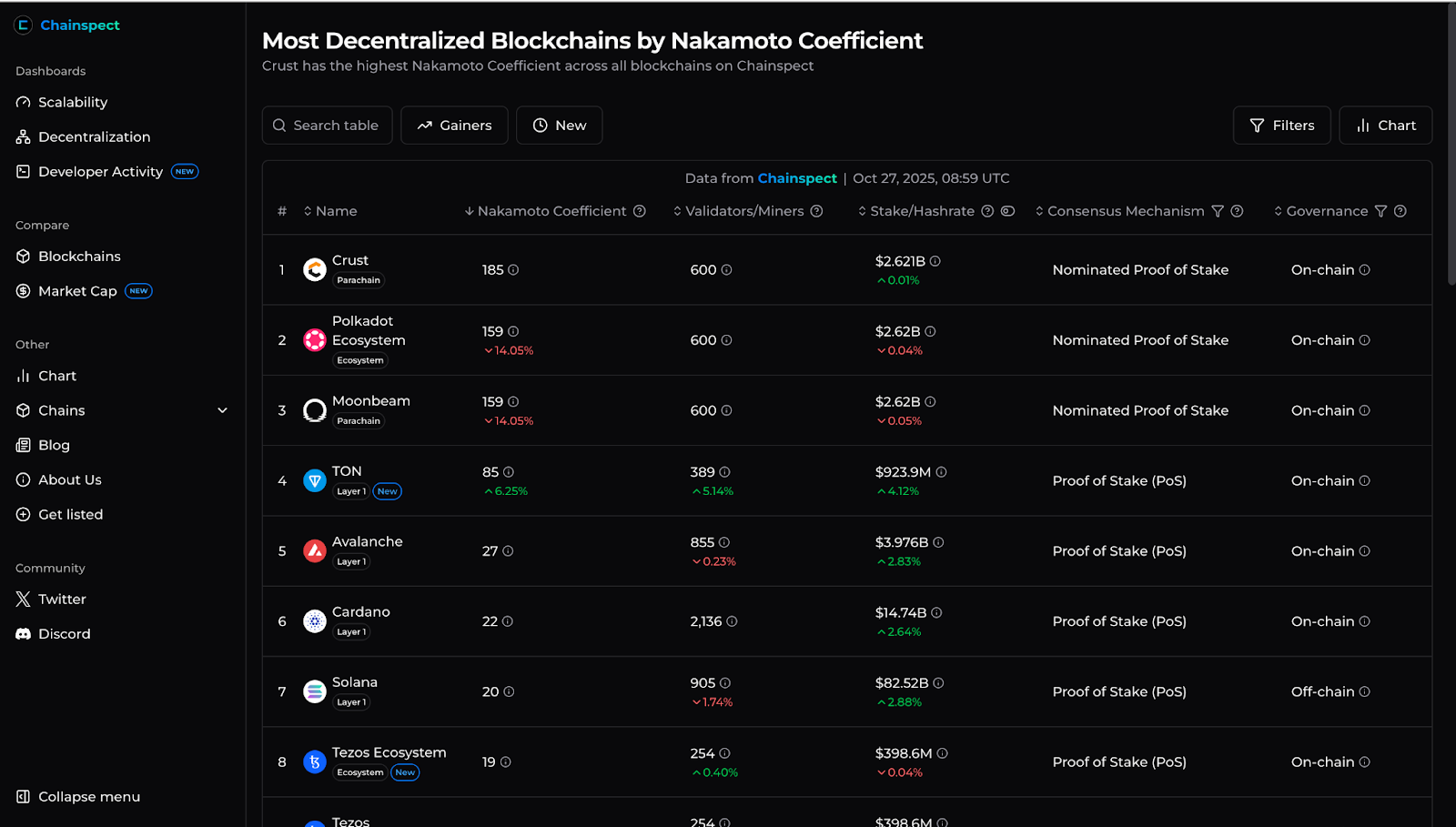The height and width of the screenshot is (827, 1456).
Task: Open info icon beside Cardano's 2,136 validators
Action: (732, 621)
